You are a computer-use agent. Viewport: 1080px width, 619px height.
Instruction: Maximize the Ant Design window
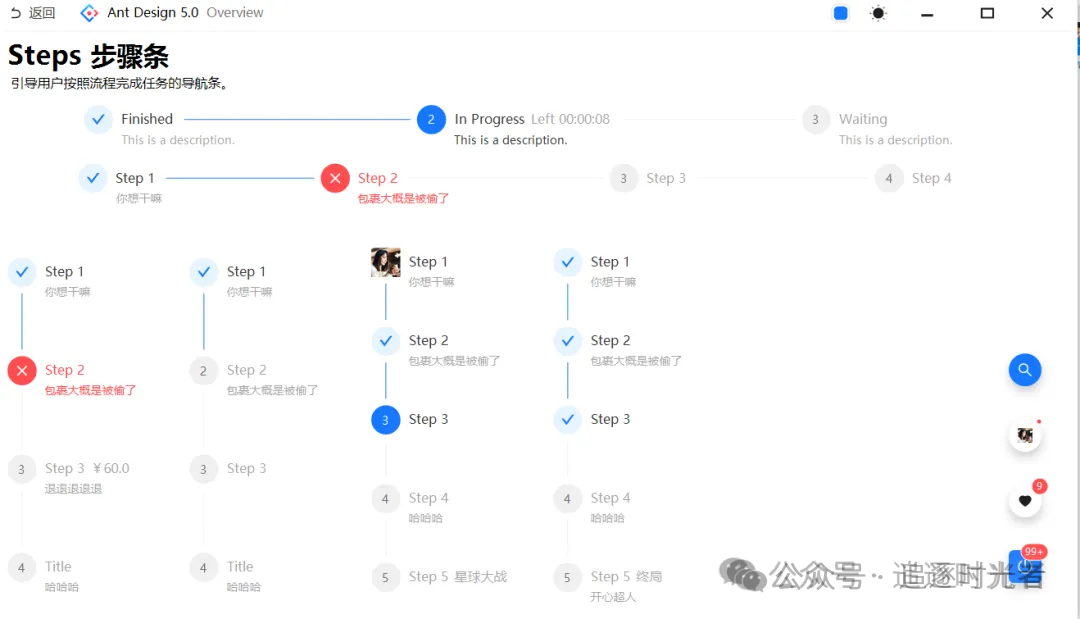coord(987,13)
